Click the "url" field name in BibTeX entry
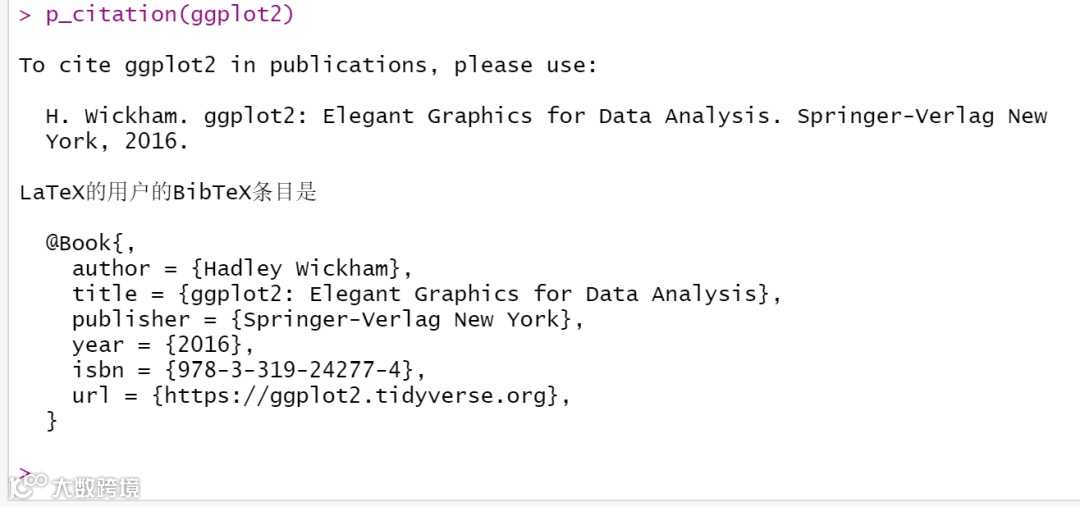Viewport: 1080px width, 507px height. coord(91,396)
